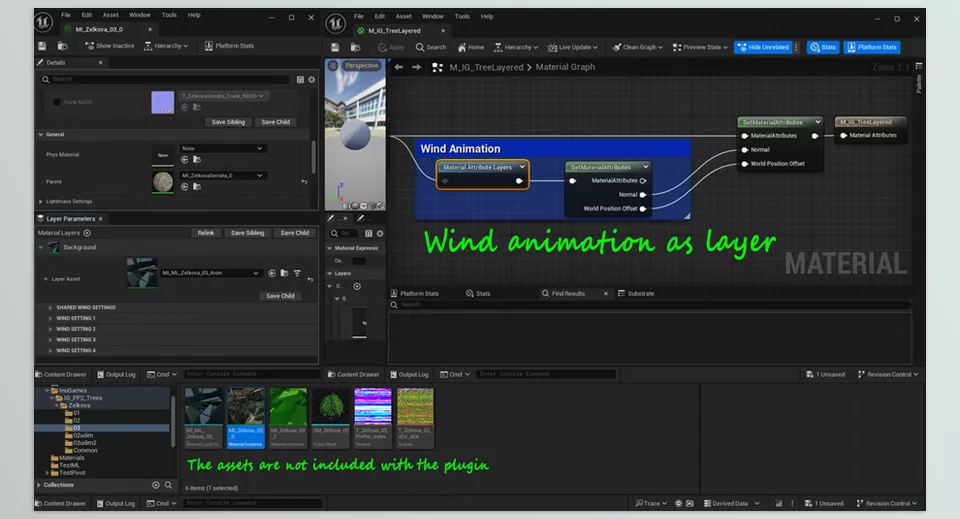Open MI_ML_Zelkova_03_Anim layer asset dropdown

coord(211,273)
